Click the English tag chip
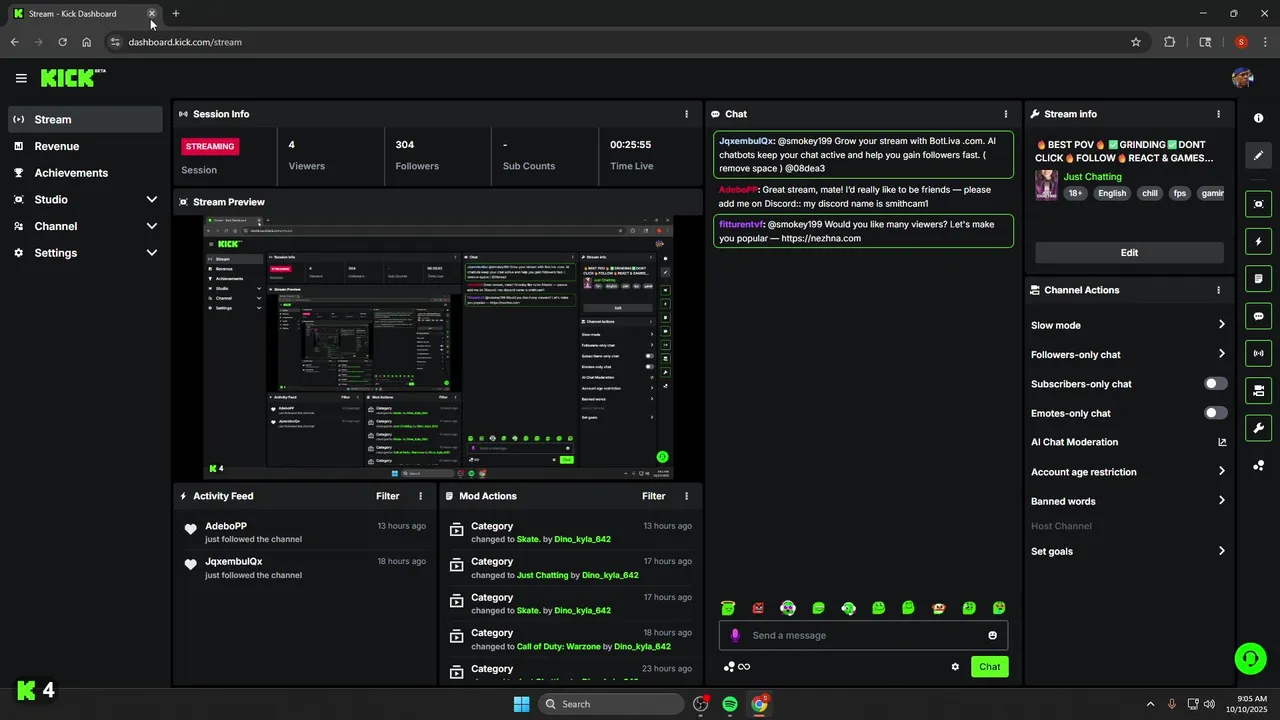 point(1112,193)
